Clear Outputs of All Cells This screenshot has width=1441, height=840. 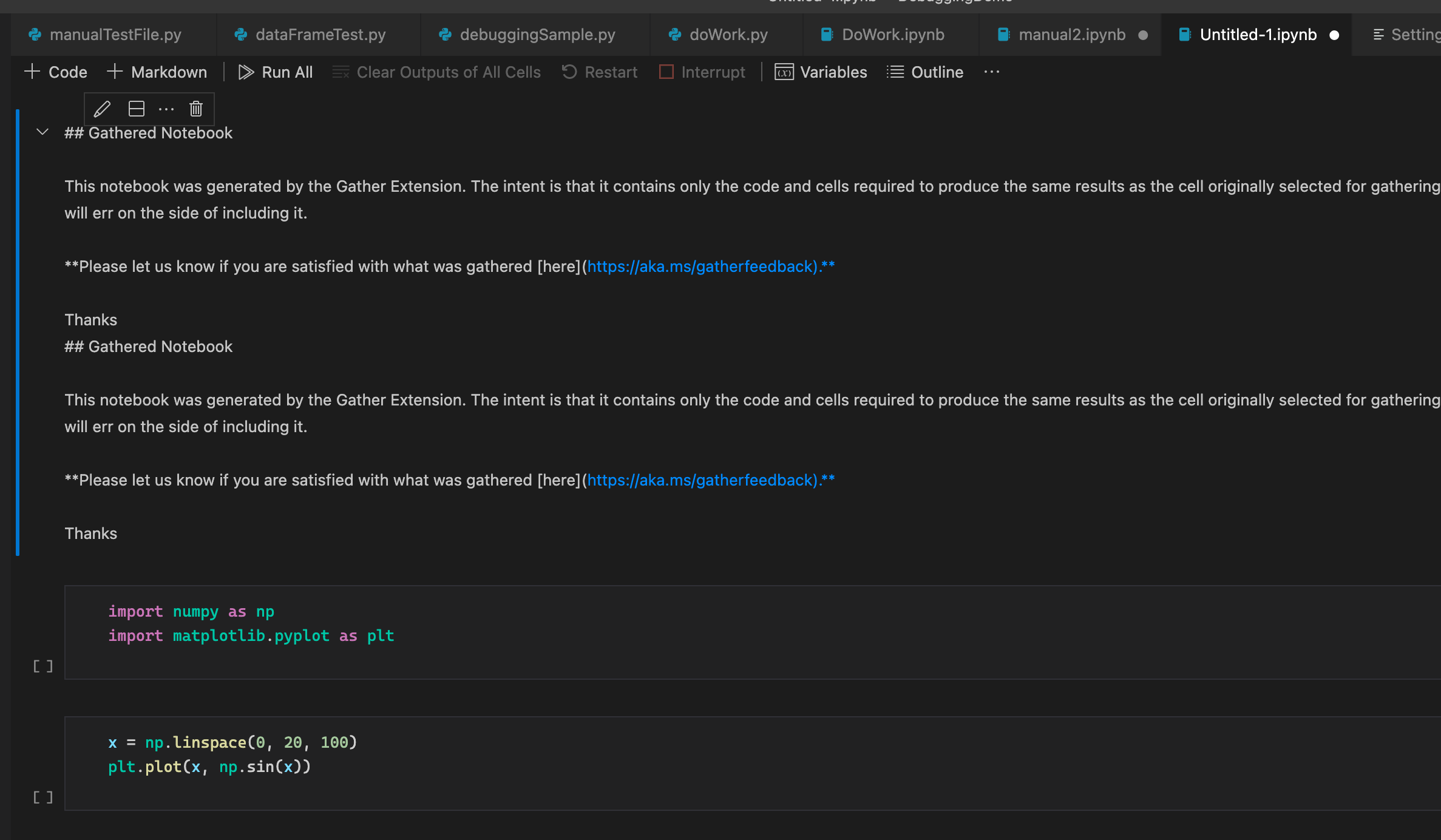click(437, 72)
